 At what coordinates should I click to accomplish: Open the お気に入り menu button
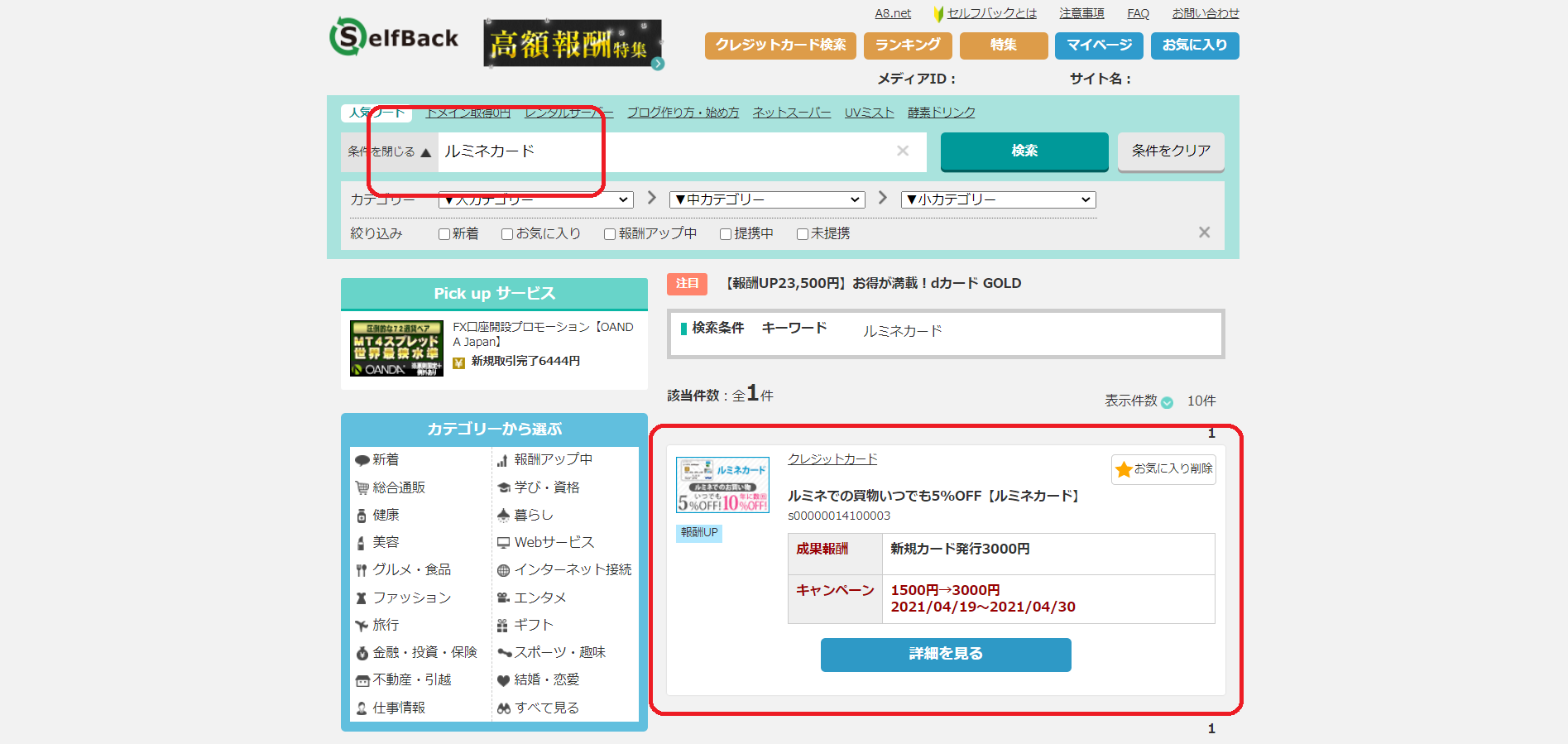1195,45
